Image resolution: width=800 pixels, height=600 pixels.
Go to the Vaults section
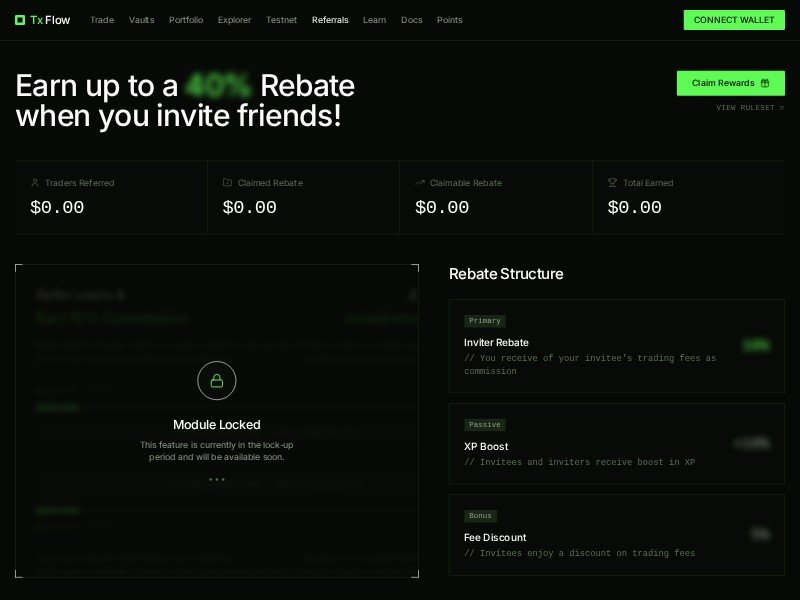coord(142,20)
